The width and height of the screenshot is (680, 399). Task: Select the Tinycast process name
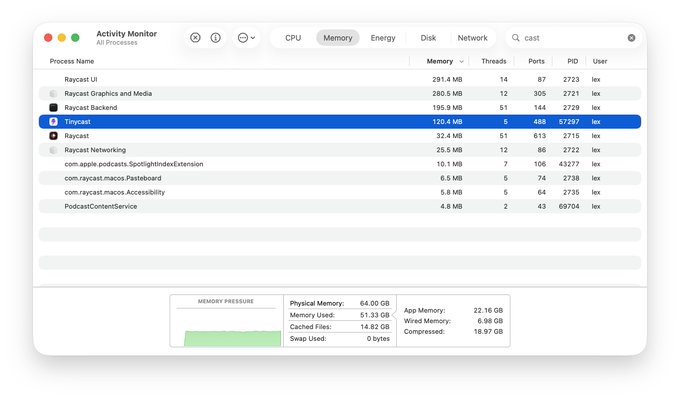77,121
